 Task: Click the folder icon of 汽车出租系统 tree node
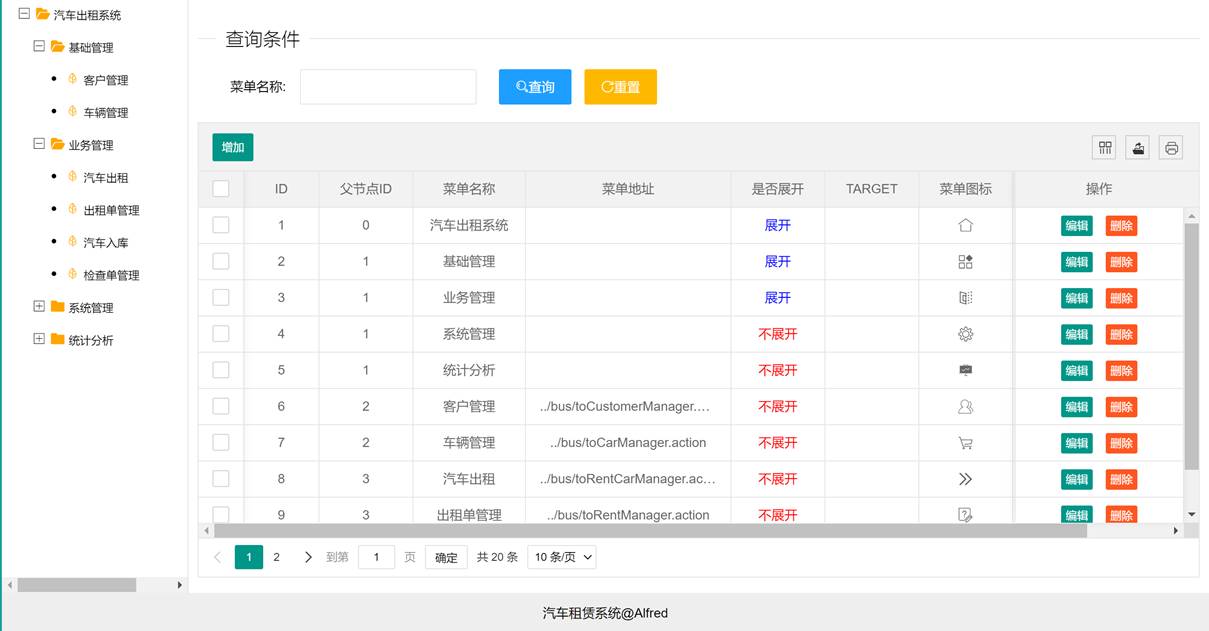pyautogui.click(x=42, y=14)
